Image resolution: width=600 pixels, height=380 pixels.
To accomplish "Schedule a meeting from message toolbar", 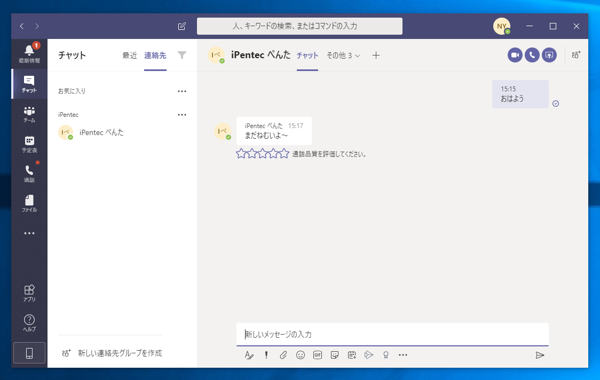I will (x=352, y=355).
